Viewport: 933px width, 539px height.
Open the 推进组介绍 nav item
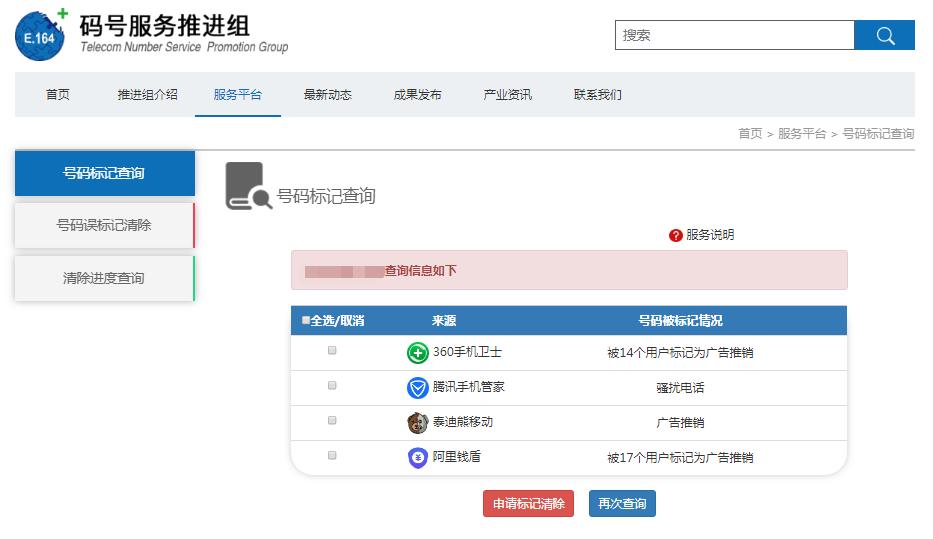point(148,95)
